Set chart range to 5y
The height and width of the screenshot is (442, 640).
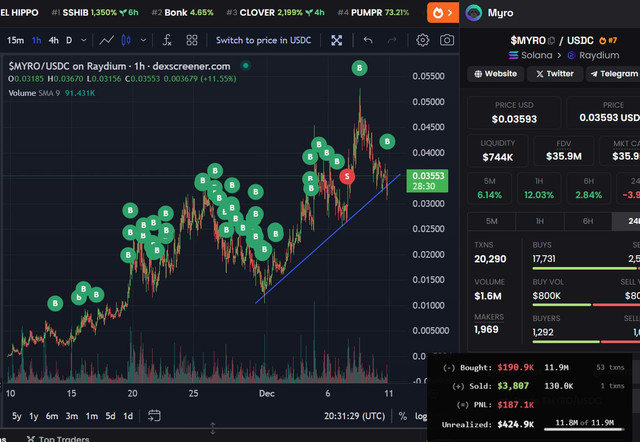[x=17, y=416]
